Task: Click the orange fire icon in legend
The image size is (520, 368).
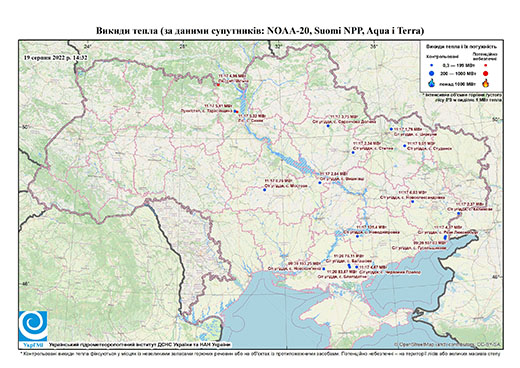Action: [x=486, y=83]
